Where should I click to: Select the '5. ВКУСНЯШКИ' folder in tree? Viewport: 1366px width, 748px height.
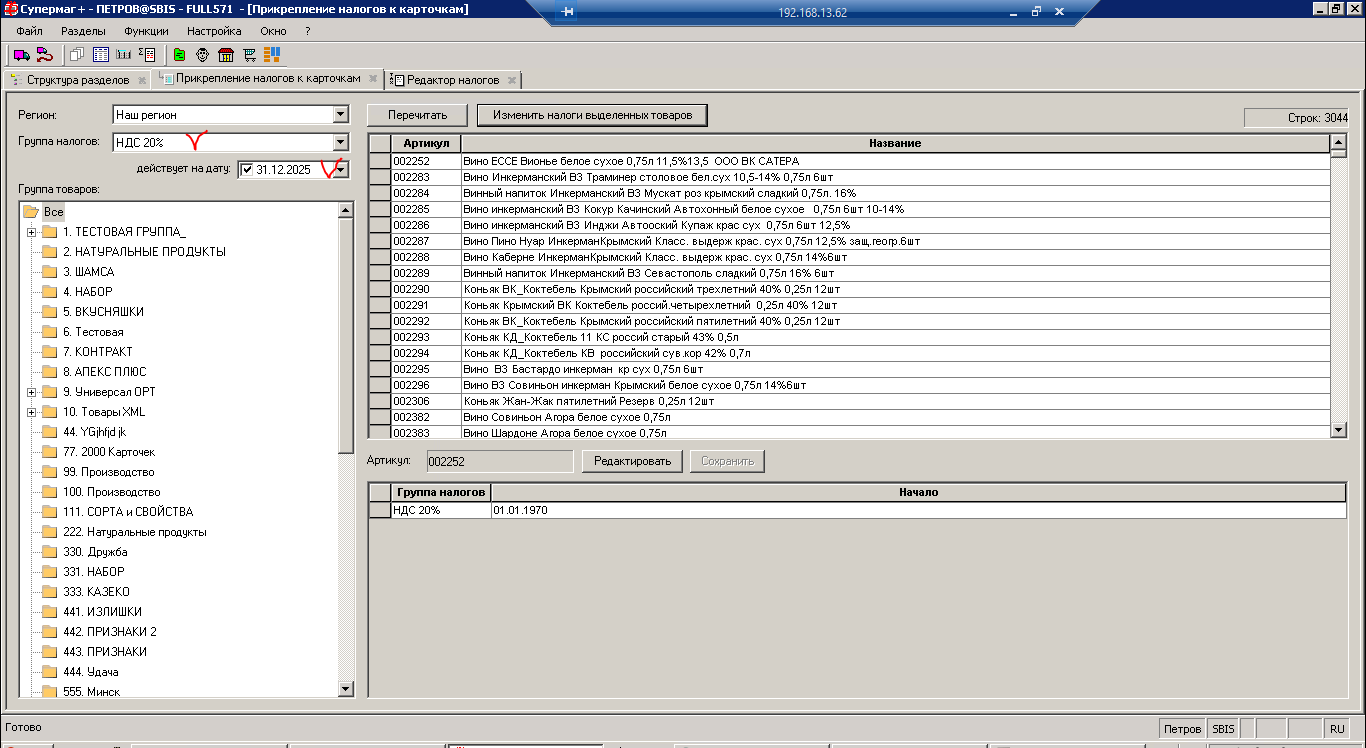[x=103, y=312]
